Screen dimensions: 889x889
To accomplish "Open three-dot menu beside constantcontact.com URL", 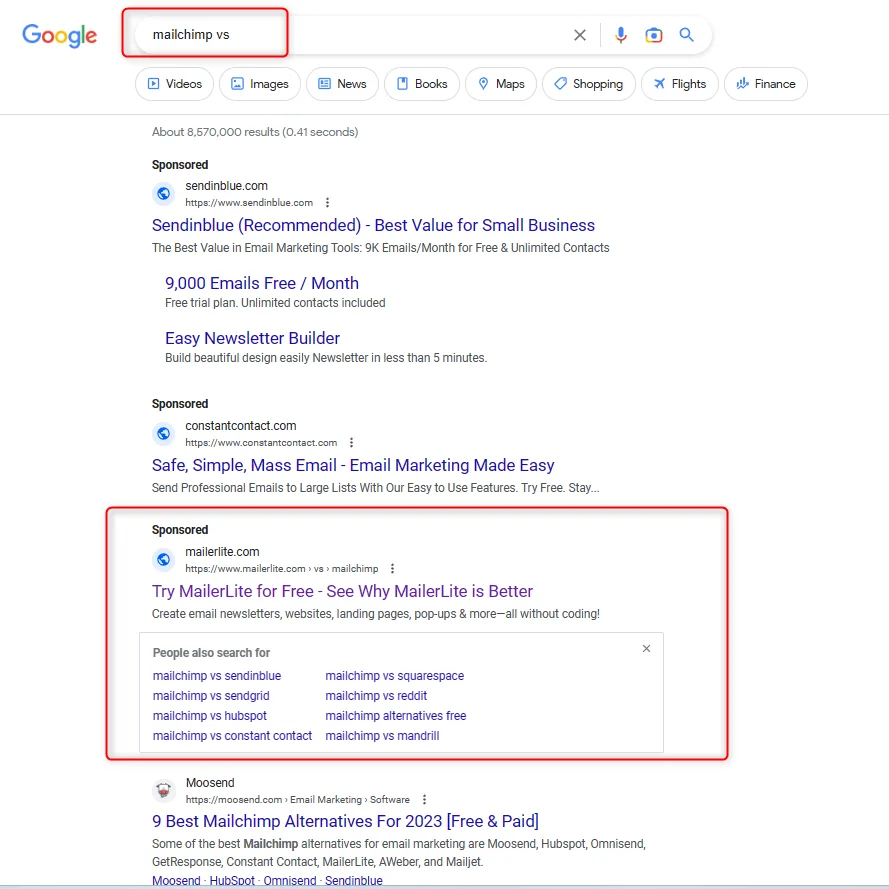I will (351, 443).
